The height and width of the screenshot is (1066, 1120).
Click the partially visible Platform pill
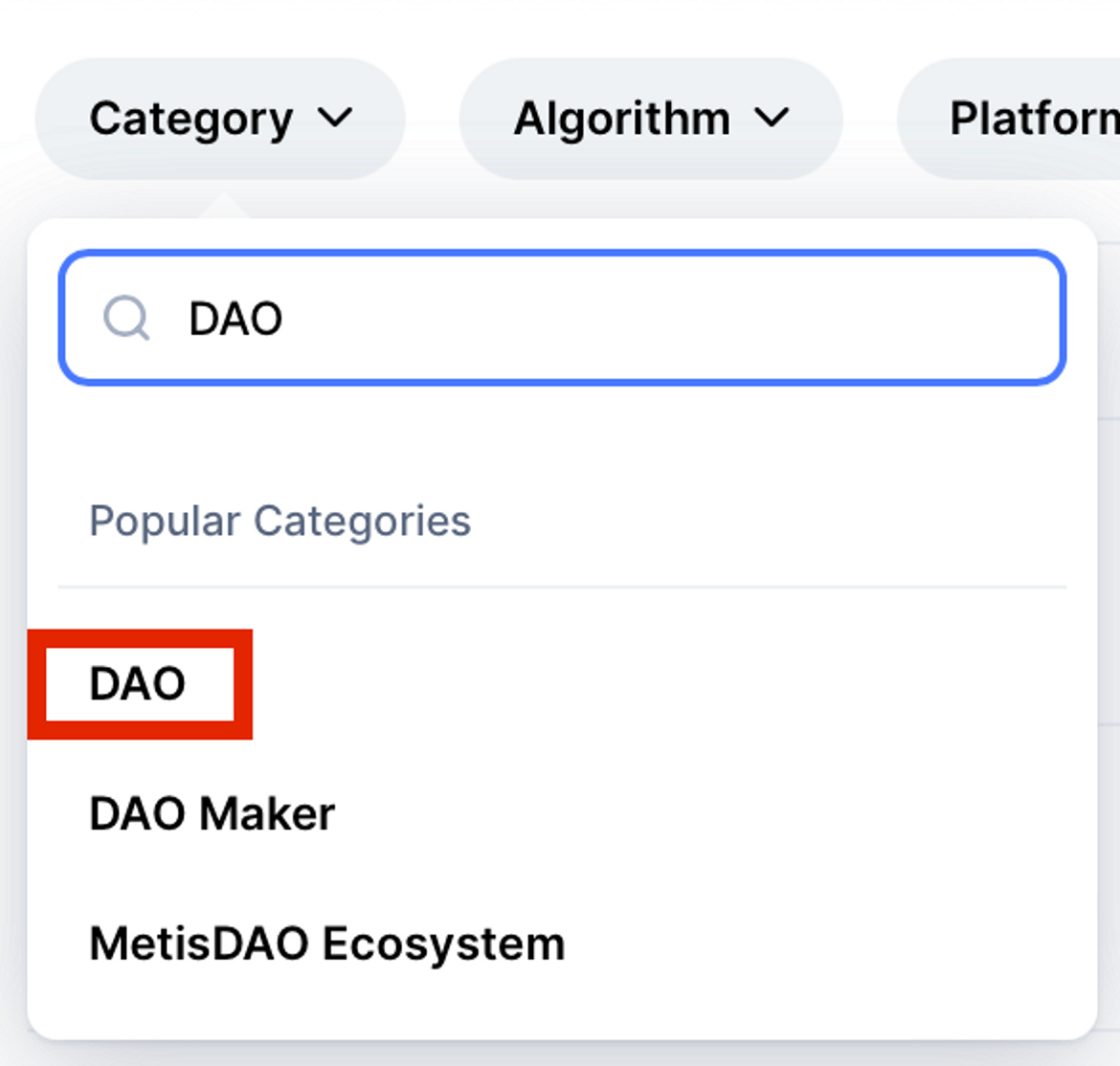(1009, 119)
